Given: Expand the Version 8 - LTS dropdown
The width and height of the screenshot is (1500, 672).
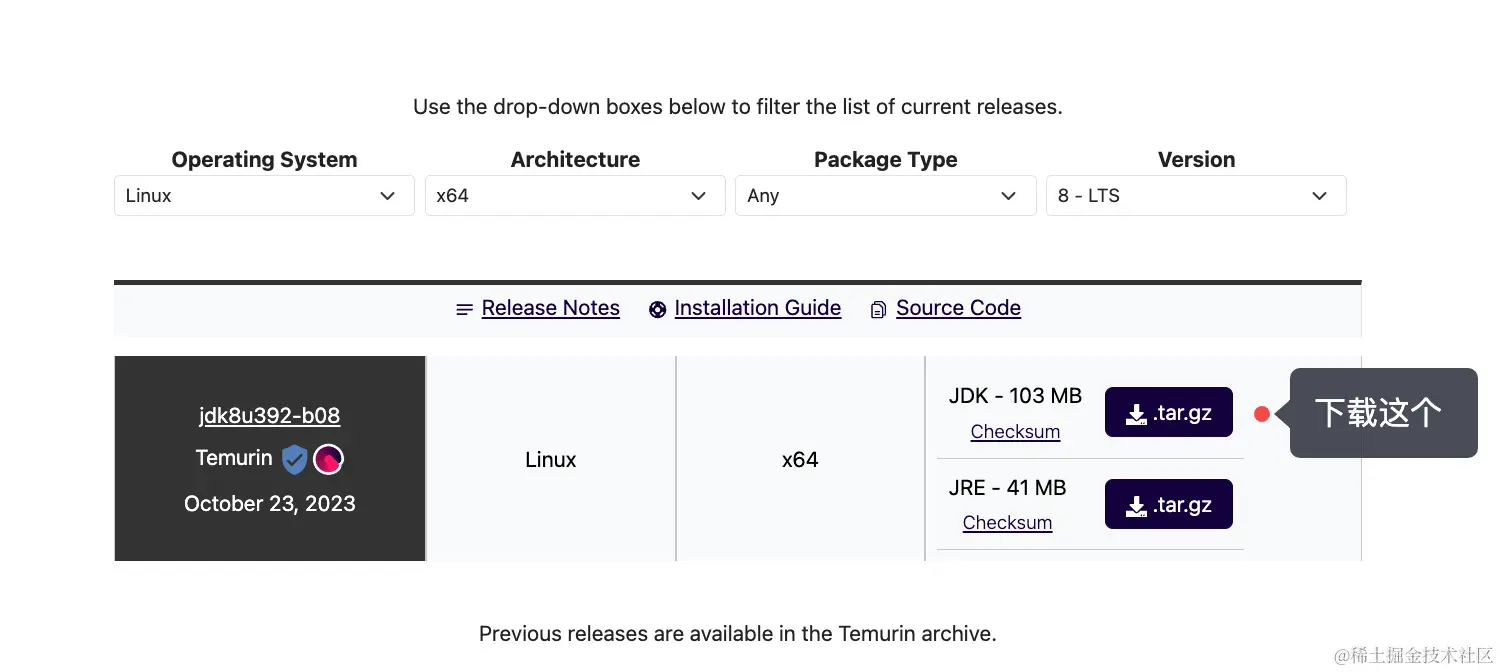Looking at the screenshot, I should click(x=1196, y=196).
